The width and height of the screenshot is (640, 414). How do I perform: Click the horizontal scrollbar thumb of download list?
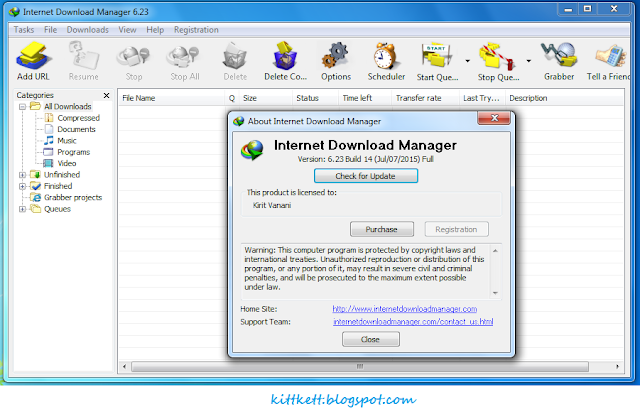pos(360,366)
